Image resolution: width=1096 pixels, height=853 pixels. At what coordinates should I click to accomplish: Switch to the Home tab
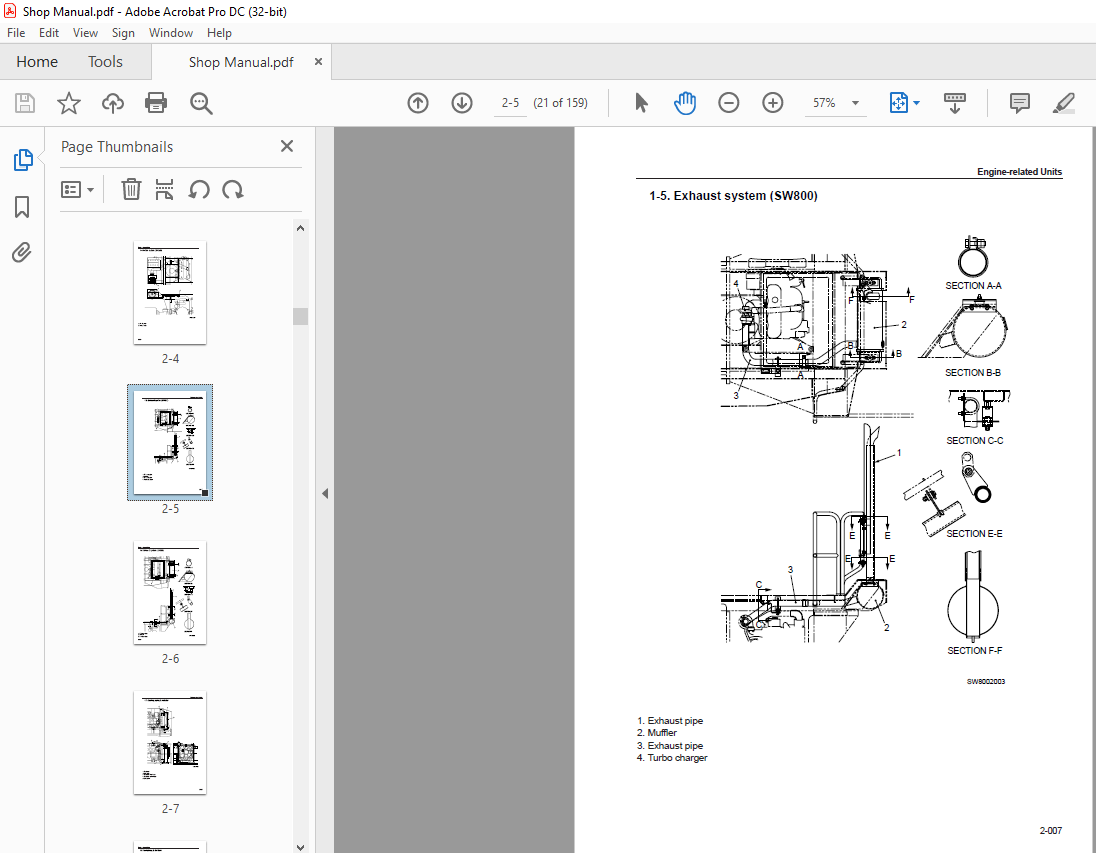(37, 62)
